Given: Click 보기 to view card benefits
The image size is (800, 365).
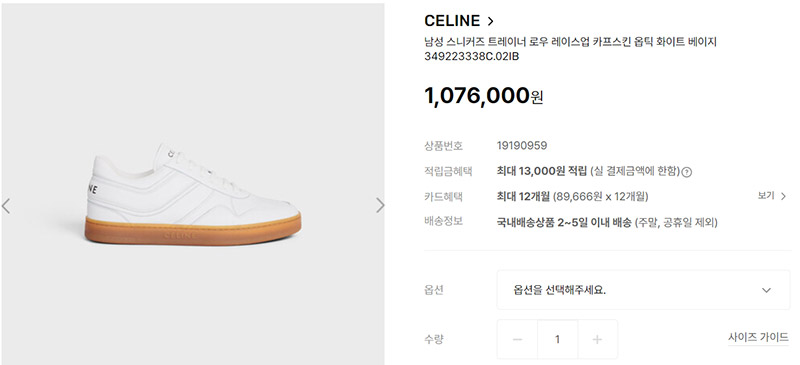Looking at the screenshot, I should (x=766, y=196).
